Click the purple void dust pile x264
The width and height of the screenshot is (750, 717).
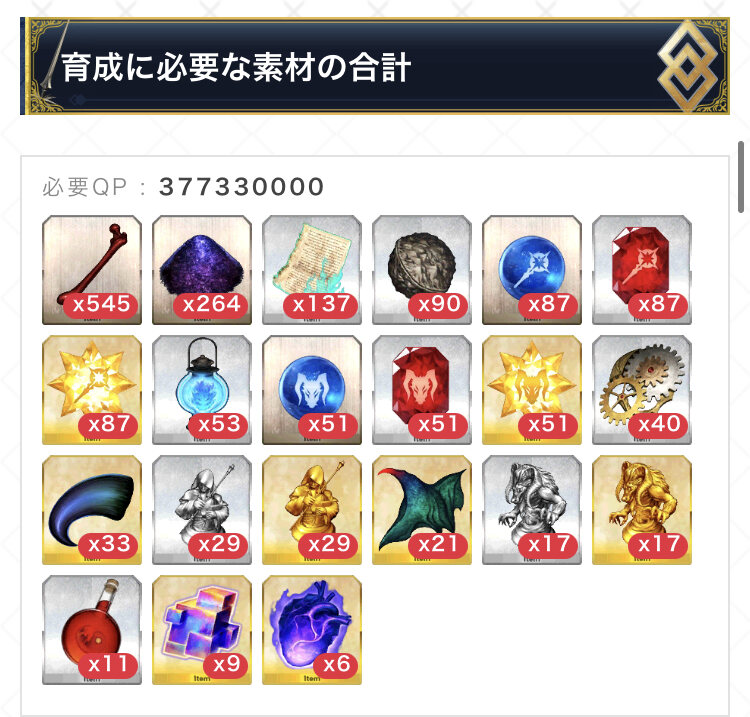(202, 270)
